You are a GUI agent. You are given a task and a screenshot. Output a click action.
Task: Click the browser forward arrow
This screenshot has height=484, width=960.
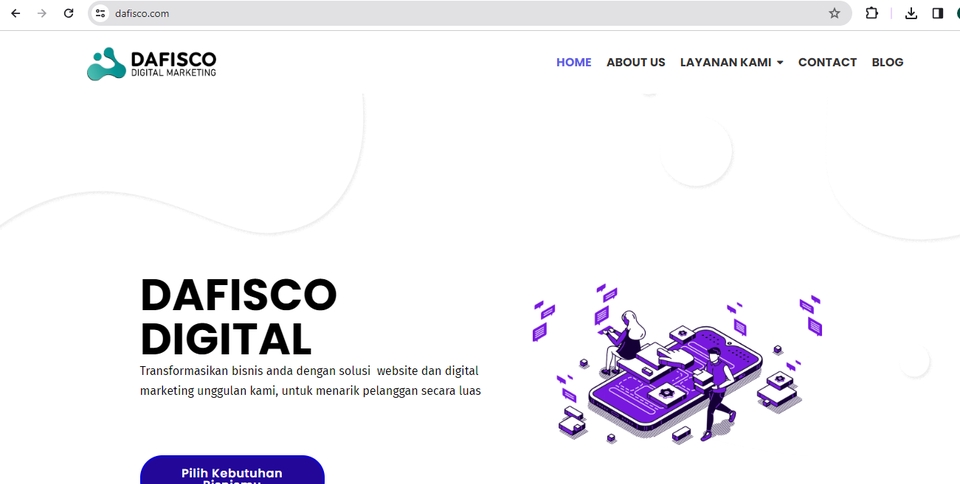point(42,13)
